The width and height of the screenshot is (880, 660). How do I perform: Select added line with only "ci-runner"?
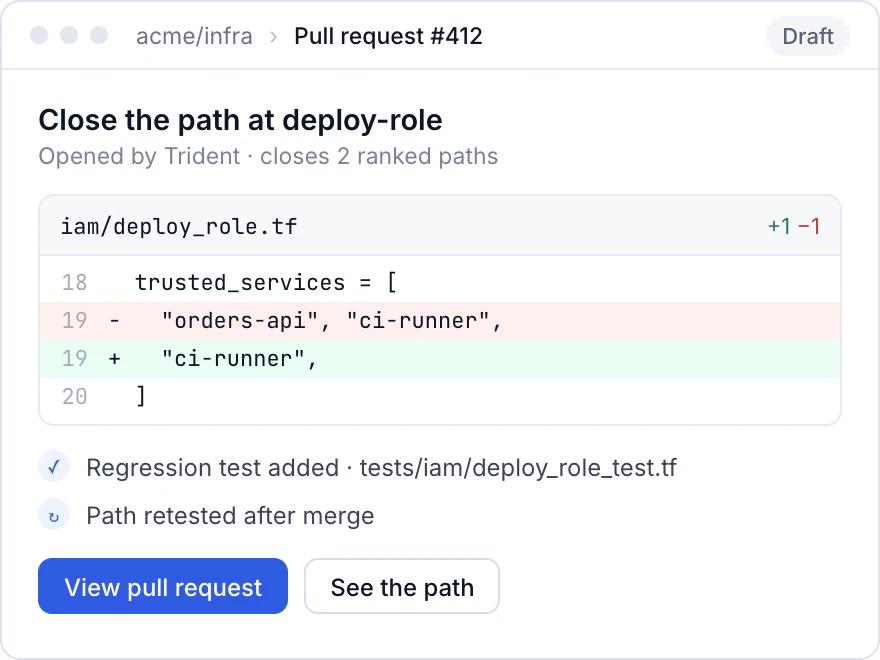coord(440,359)
